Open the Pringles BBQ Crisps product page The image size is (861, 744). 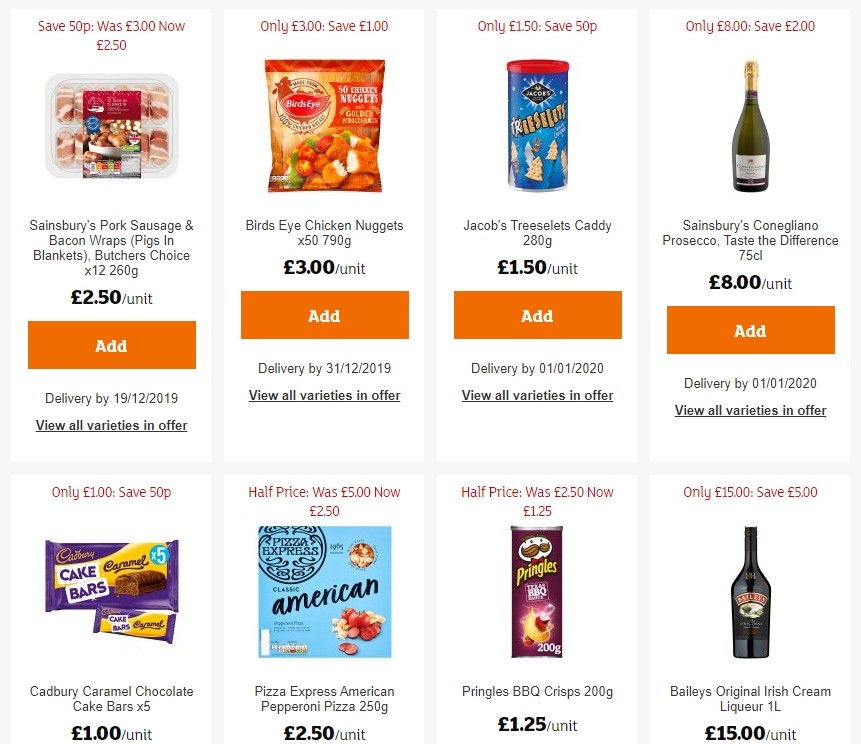(537, 691)
